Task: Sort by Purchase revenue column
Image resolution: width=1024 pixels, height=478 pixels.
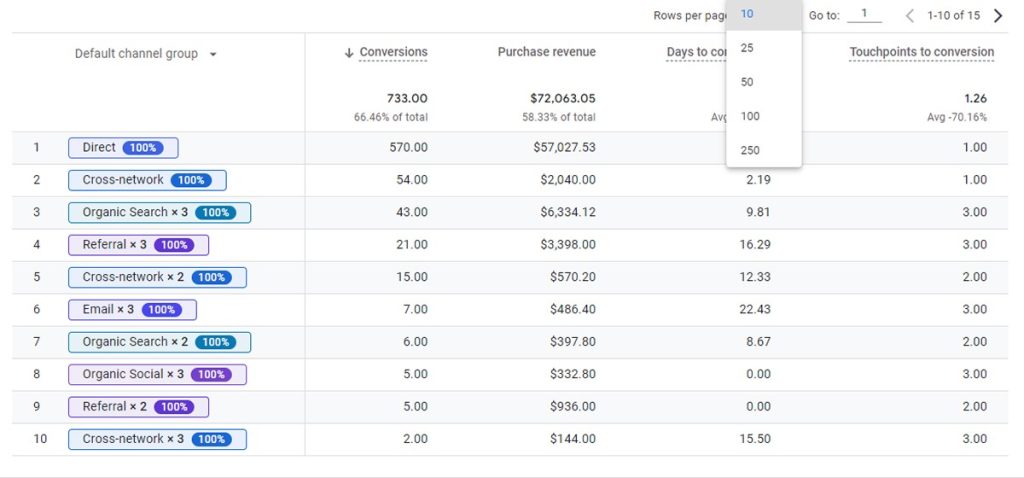Action: (x=546, y=52)
